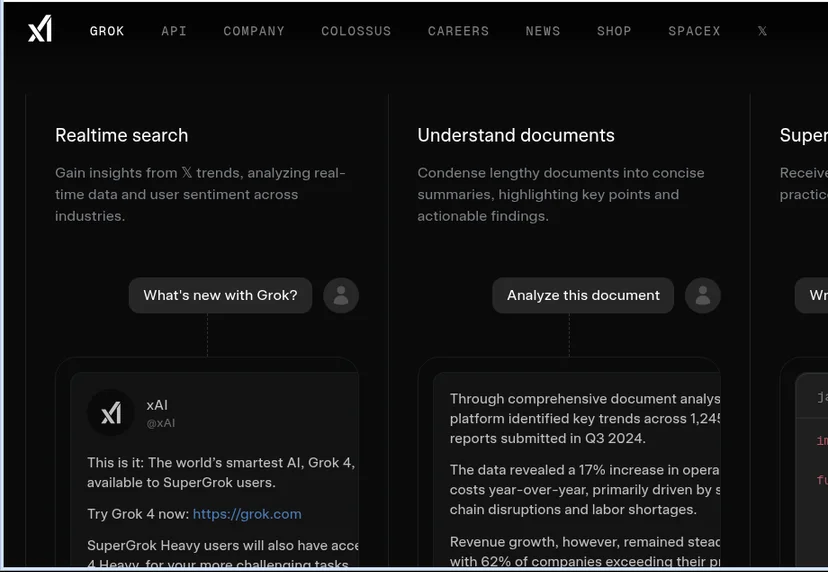
Task: Open the API nav item
Action: point(174,31)
